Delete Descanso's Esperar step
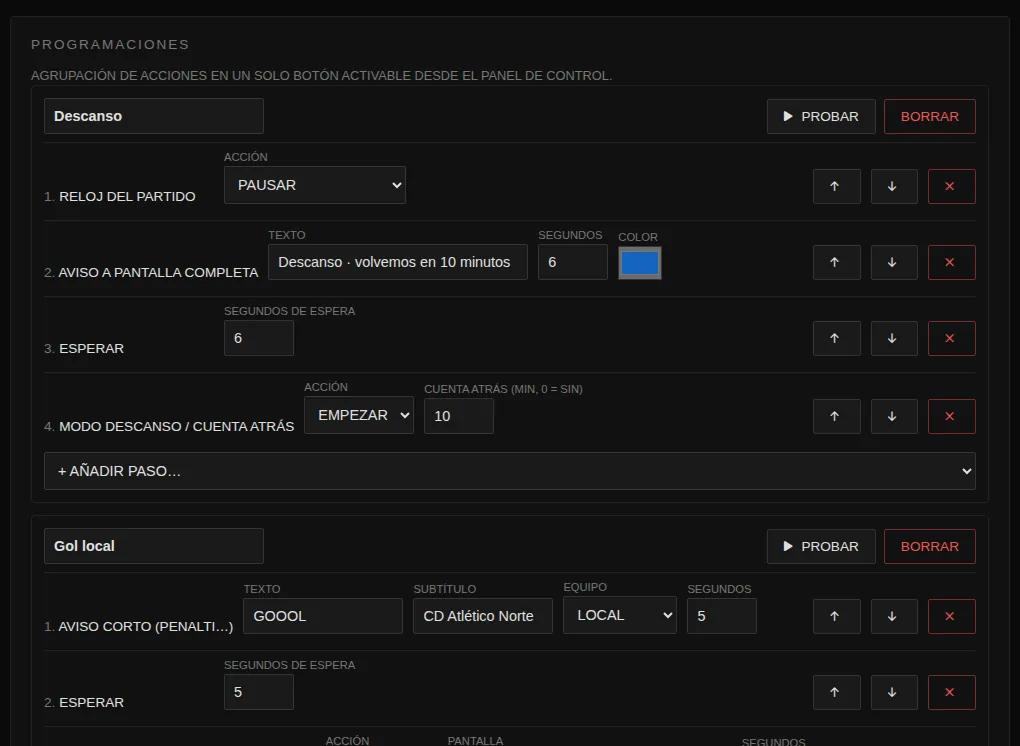Image resolution: width=1020 pixels, height=746 pixels. click(951, 338)
